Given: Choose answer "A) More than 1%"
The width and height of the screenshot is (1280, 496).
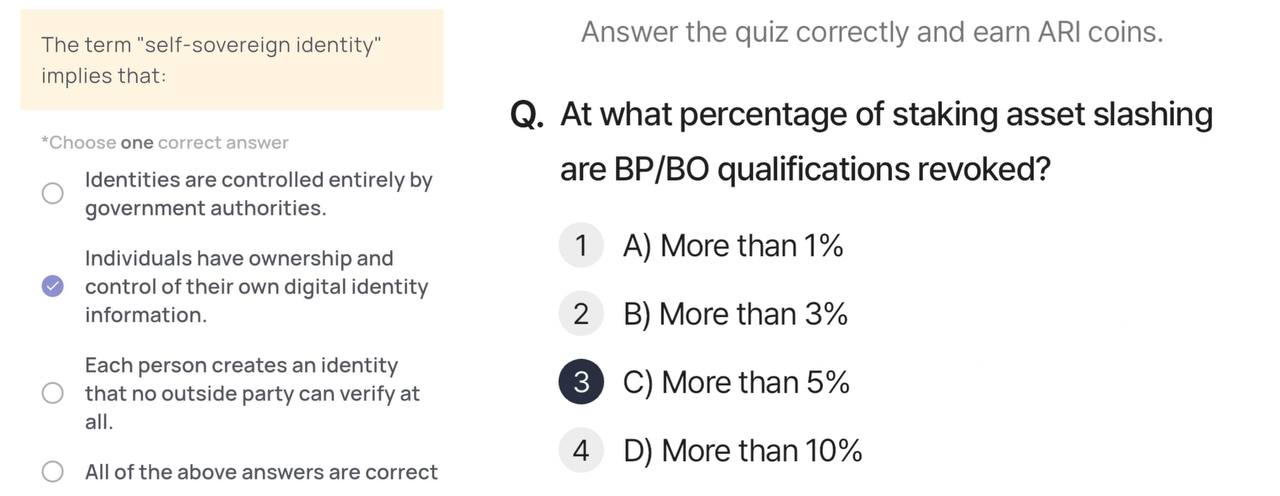Looking at the screenshot, I should [x=733, y=245].
